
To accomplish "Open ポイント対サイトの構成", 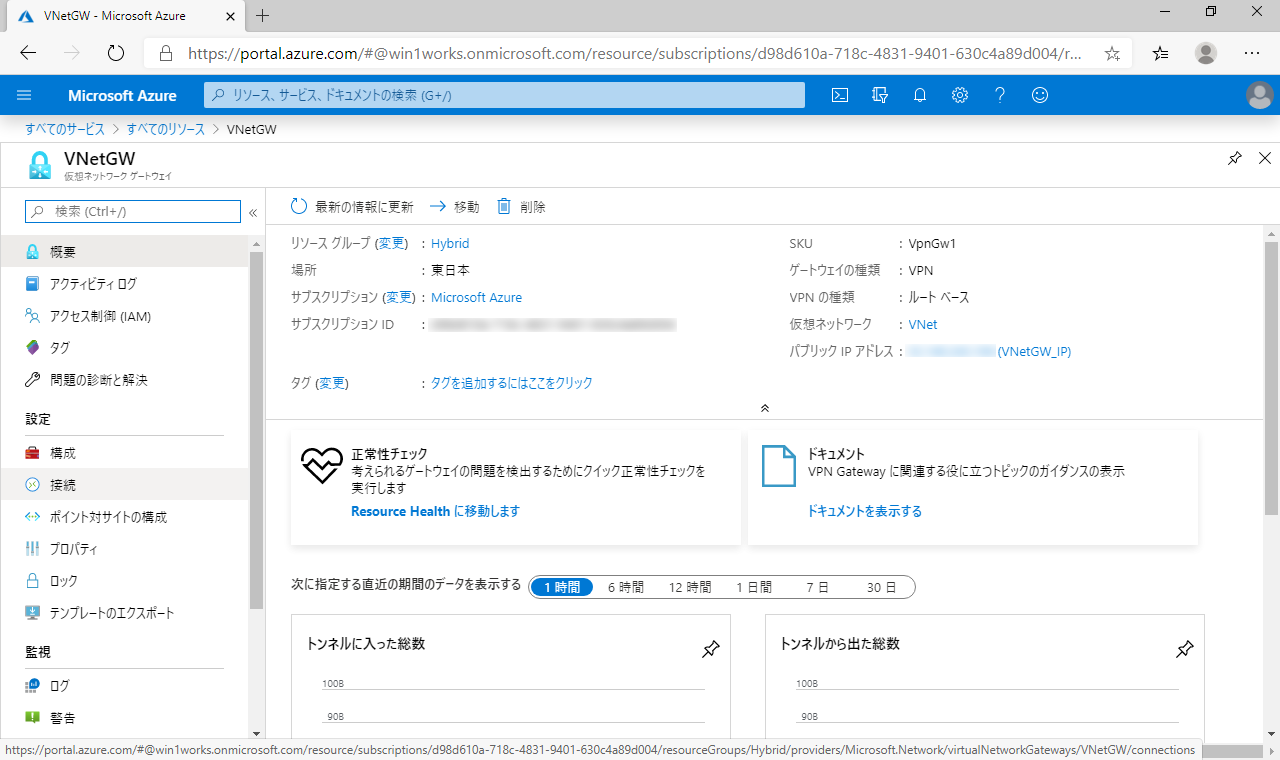I will click(124, 517).
